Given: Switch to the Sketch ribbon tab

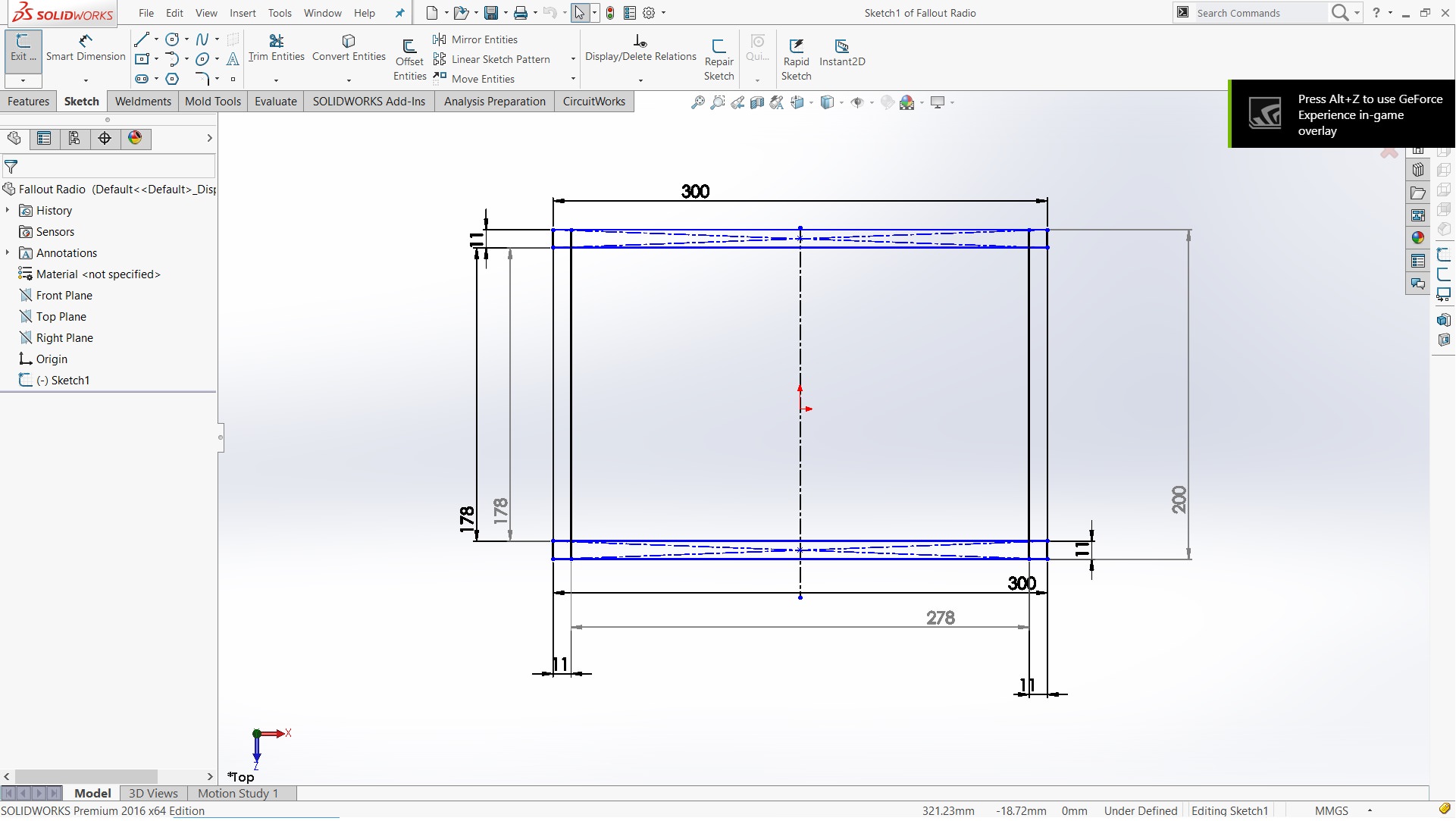Looking at the screenshot, I should [x=80, y=101].
